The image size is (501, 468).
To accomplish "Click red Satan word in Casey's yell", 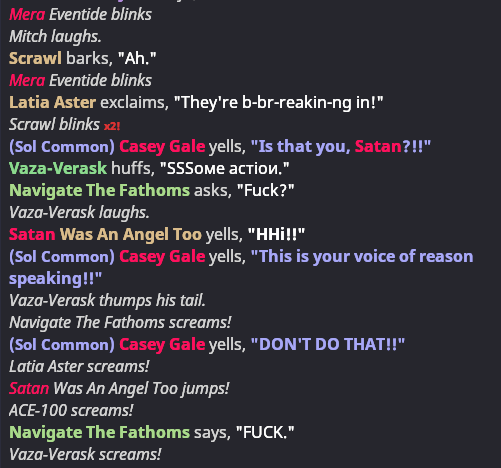I will tap(378, 146).
